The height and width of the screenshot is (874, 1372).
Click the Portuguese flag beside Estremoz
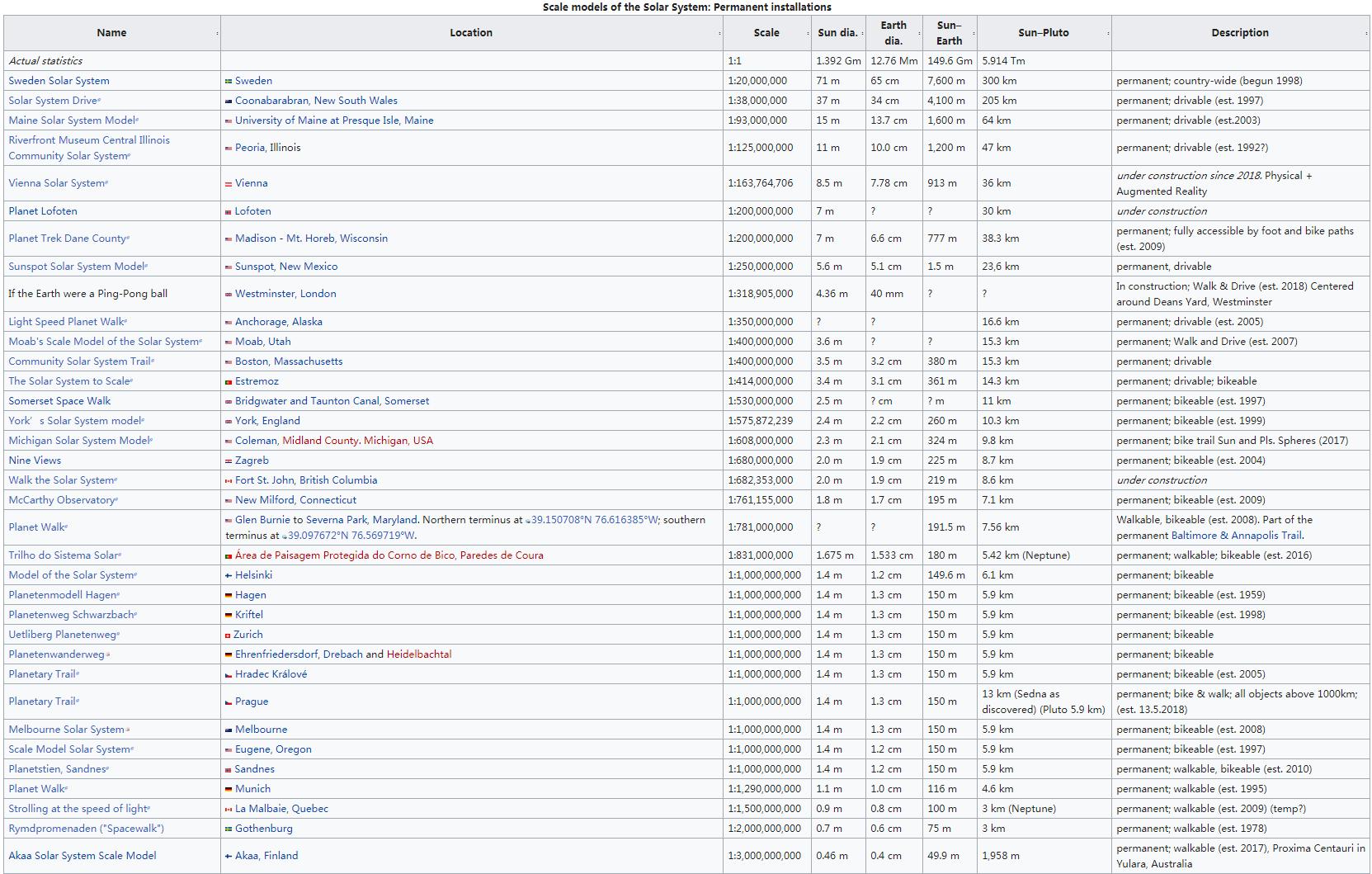click(x=229, y=381)
